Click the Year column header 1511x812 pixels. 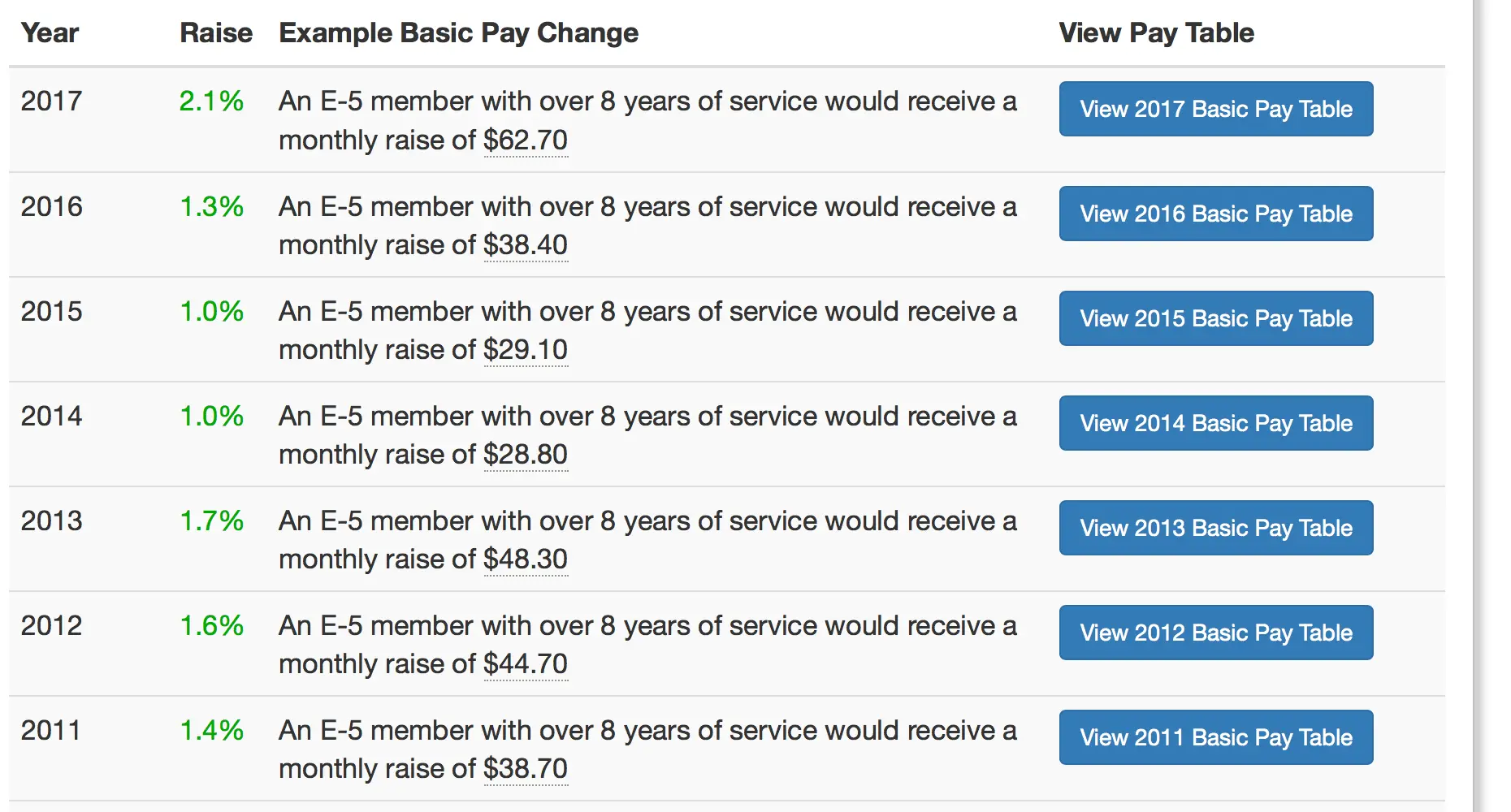pyautogui.click(x=50, y=33)
